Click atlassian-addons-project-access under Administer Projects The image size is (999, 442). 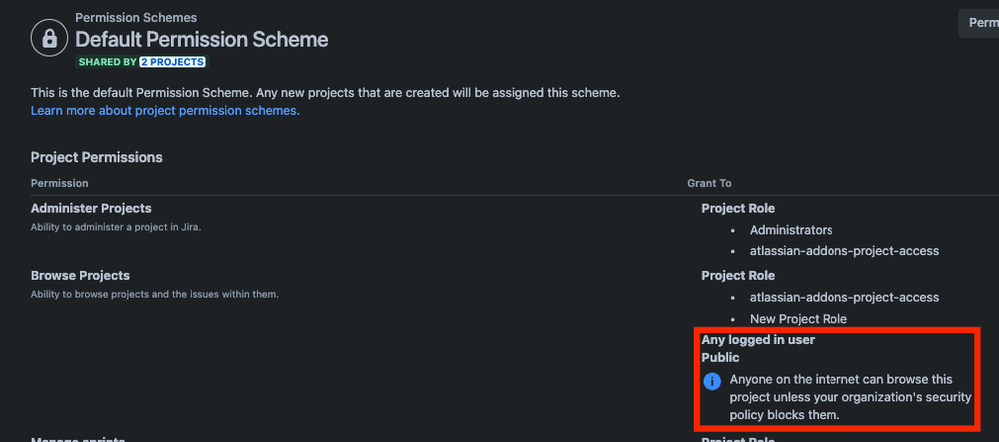click(x=844, y=251)
